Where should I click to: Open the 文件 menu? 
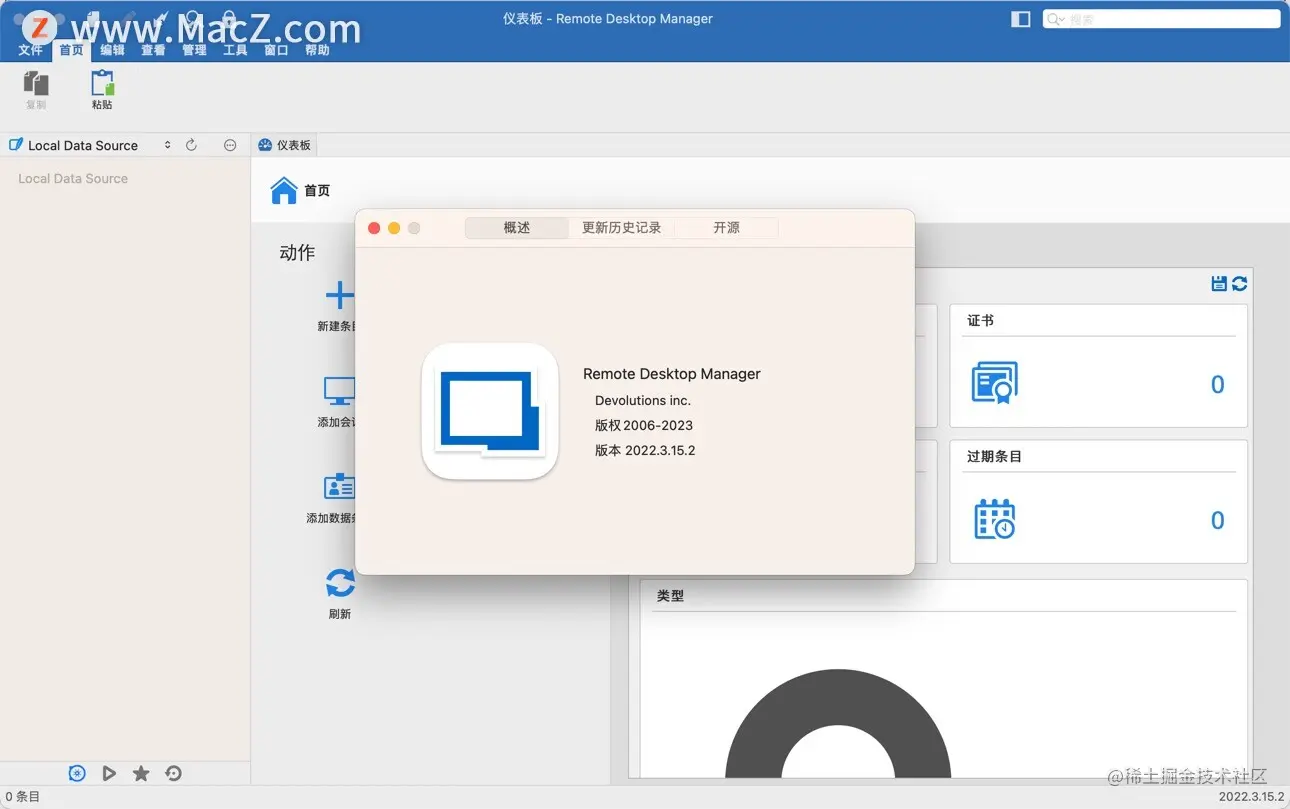[31, 50]
